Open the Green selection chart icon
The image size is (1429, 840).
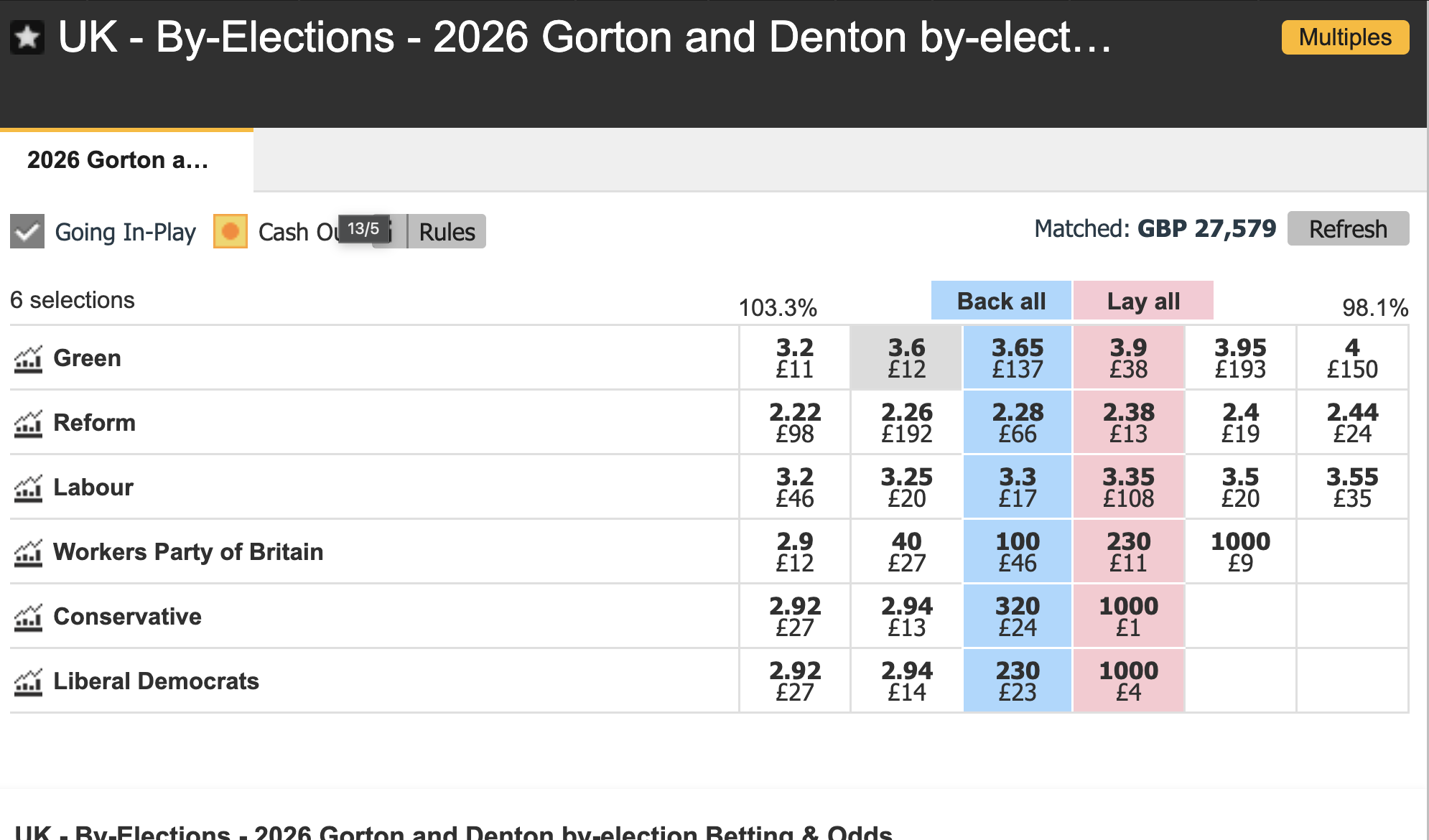28,359
